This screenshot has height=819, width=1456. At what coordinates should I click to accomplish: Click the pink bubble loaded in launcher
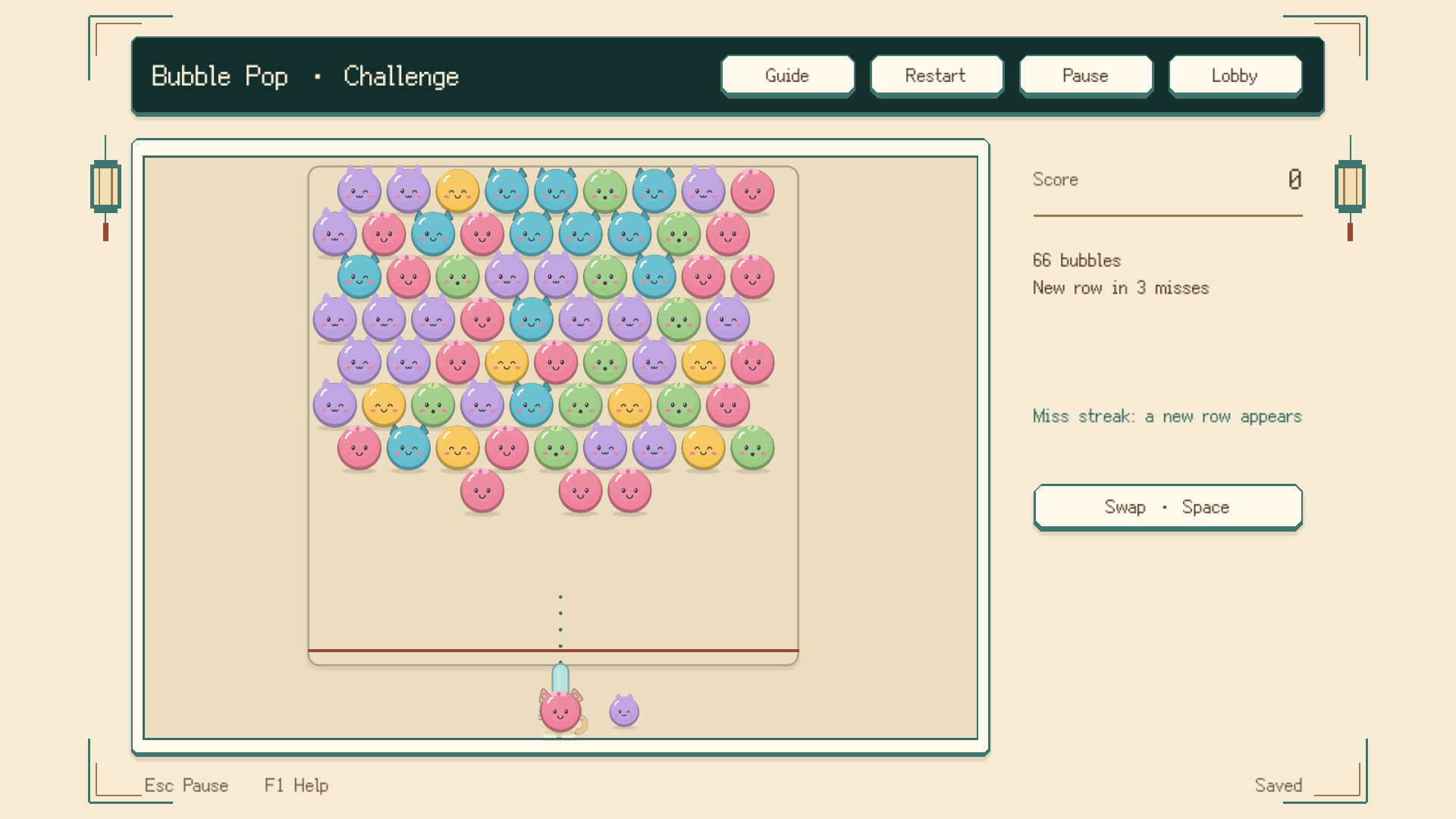coord(560,711)
